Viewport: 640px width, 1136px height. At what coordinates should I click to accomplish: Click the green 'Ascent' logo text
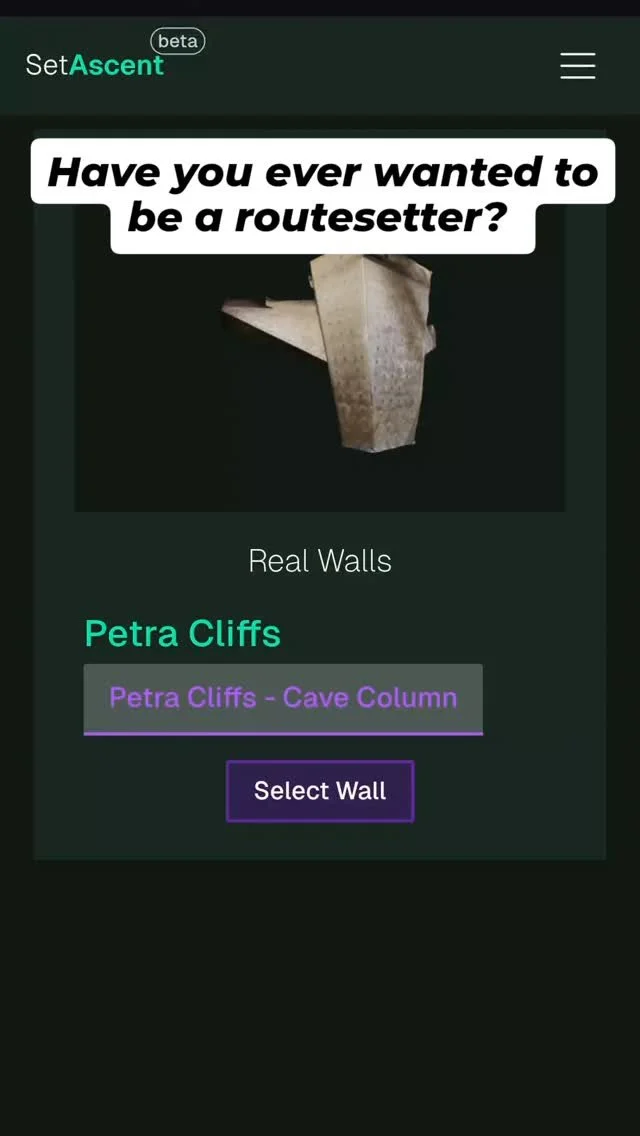tap(117, 65)
